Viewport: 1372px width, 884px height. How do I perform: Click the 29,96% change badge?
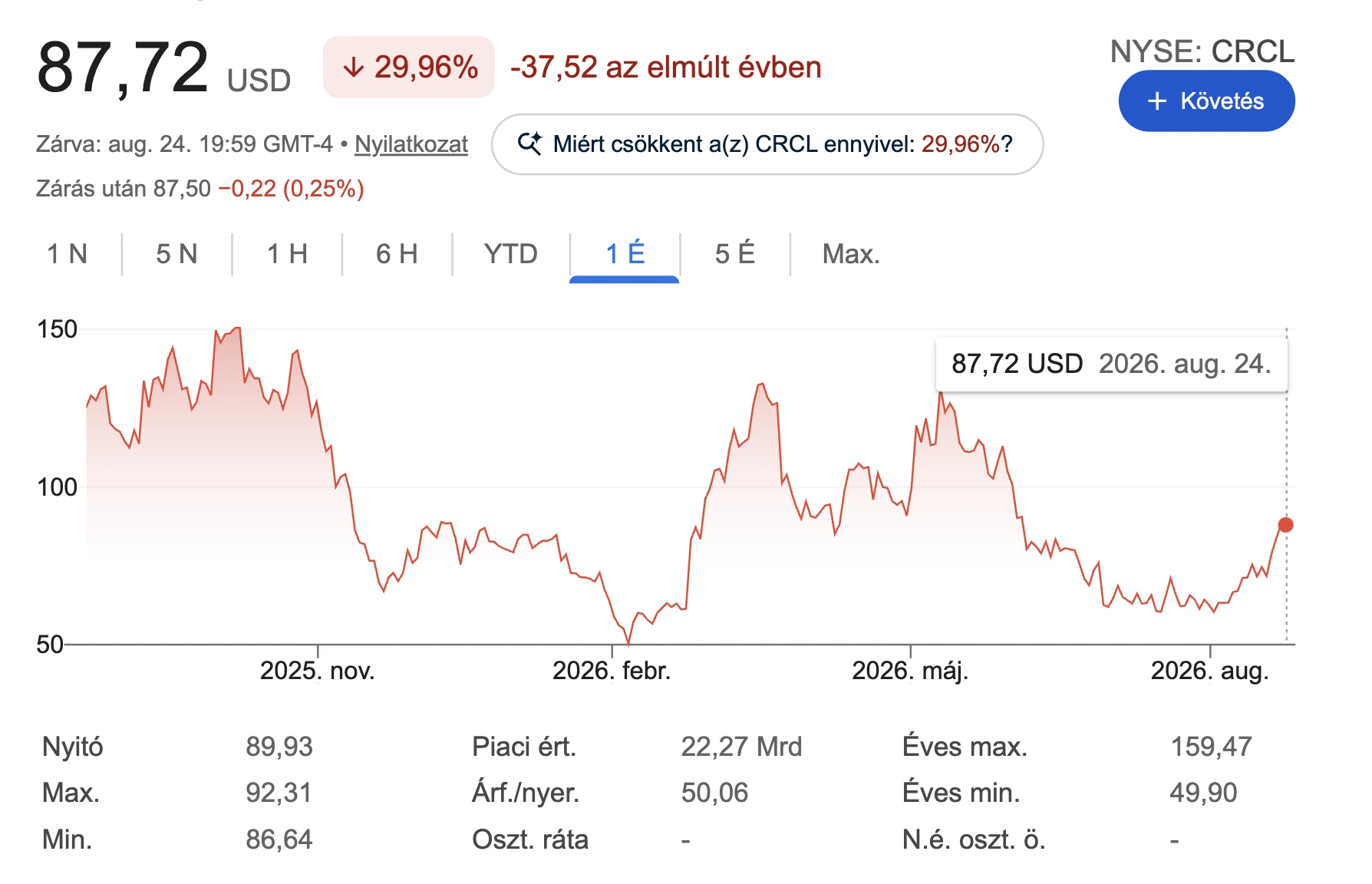click(x=408, y=67)
